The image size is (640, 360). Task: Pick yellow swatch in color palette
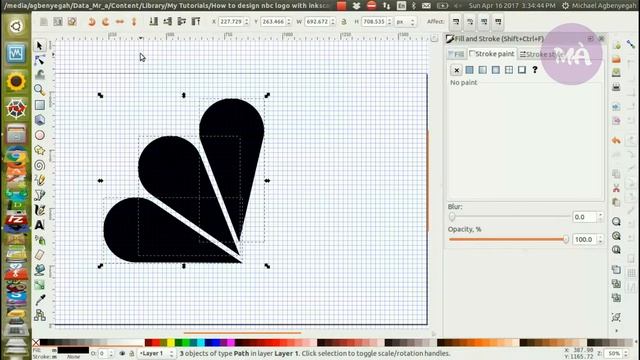[171, 342]
